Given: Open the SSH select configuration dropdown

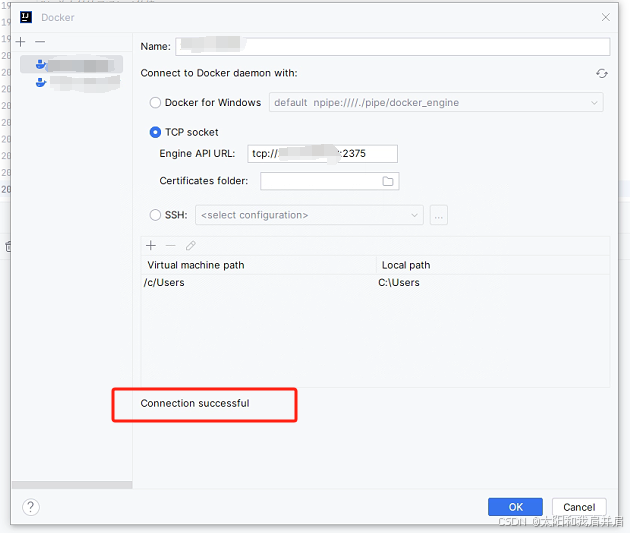Looking at the screenshot, I should pyautogui.click(x=309, y=215).
